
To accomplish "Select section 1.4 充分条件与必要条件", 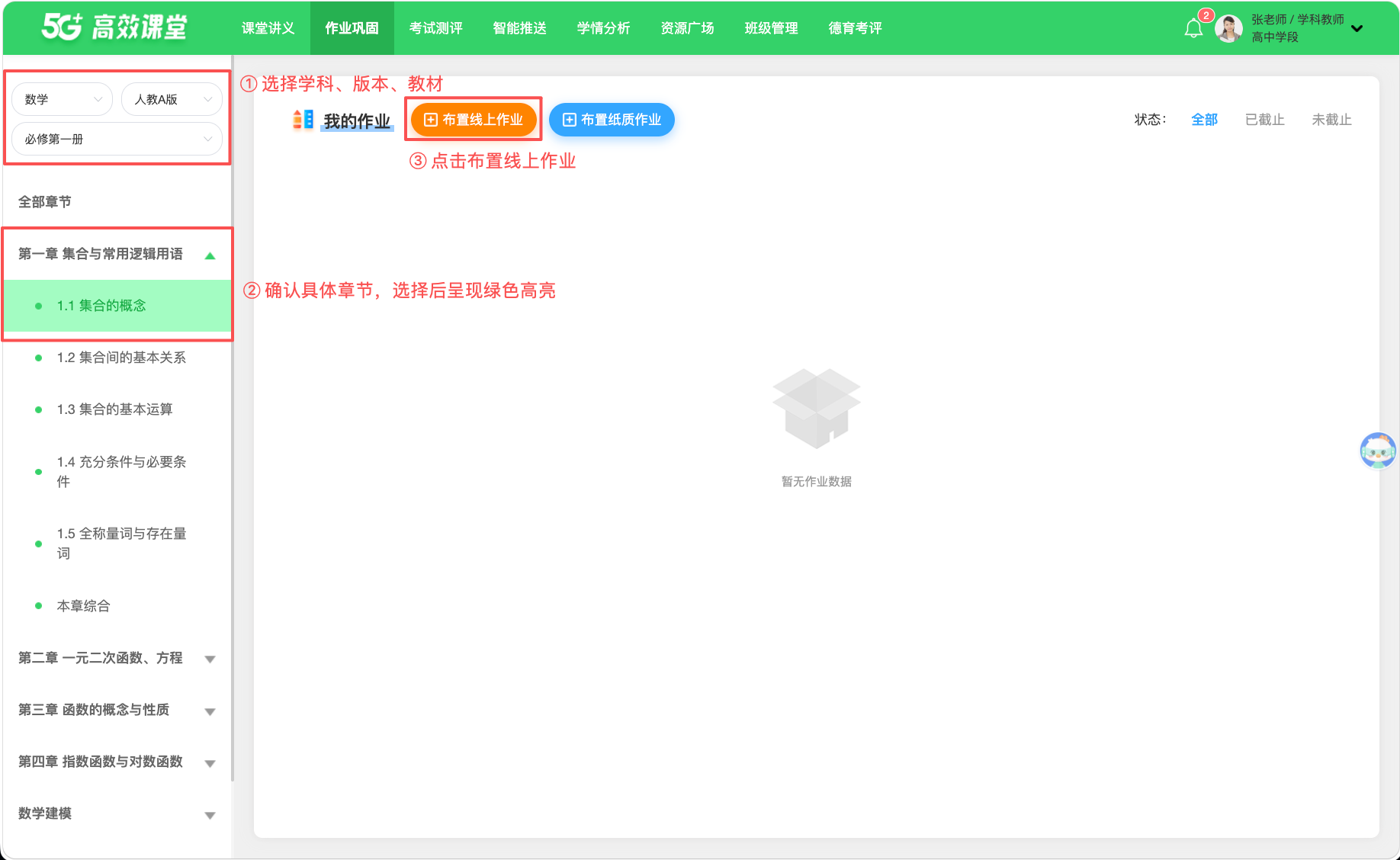I will pos(117,472).
